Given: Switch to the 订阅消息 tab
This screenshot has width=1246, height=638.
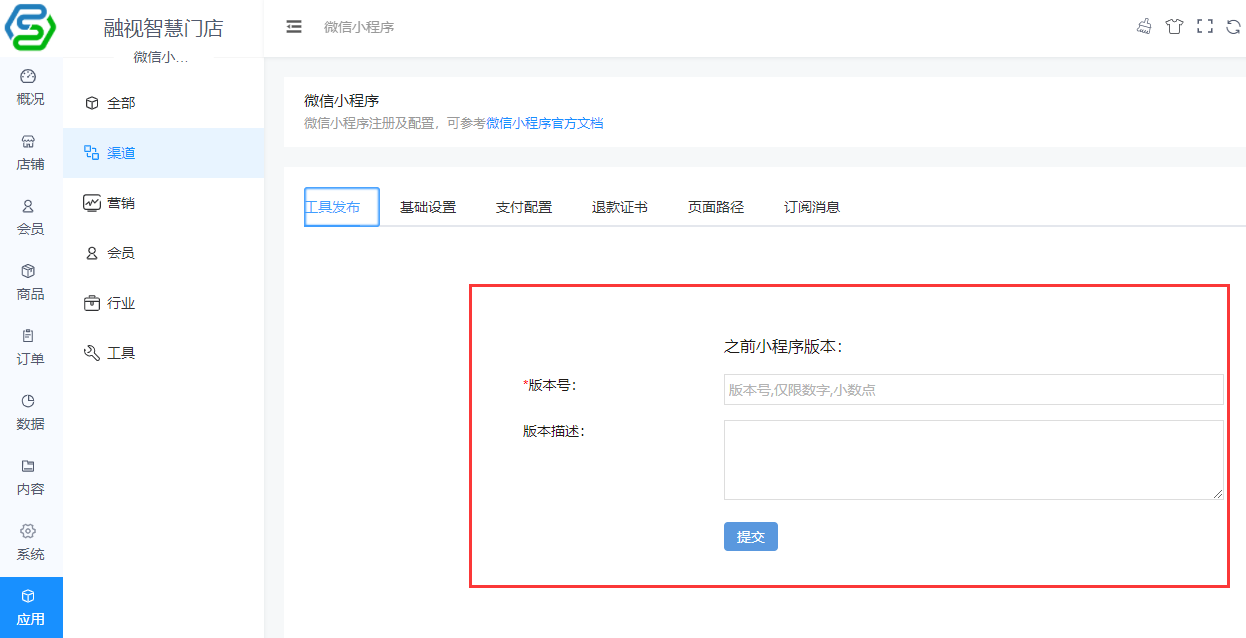Looking at the screenshot, I should tap(812, 207).
